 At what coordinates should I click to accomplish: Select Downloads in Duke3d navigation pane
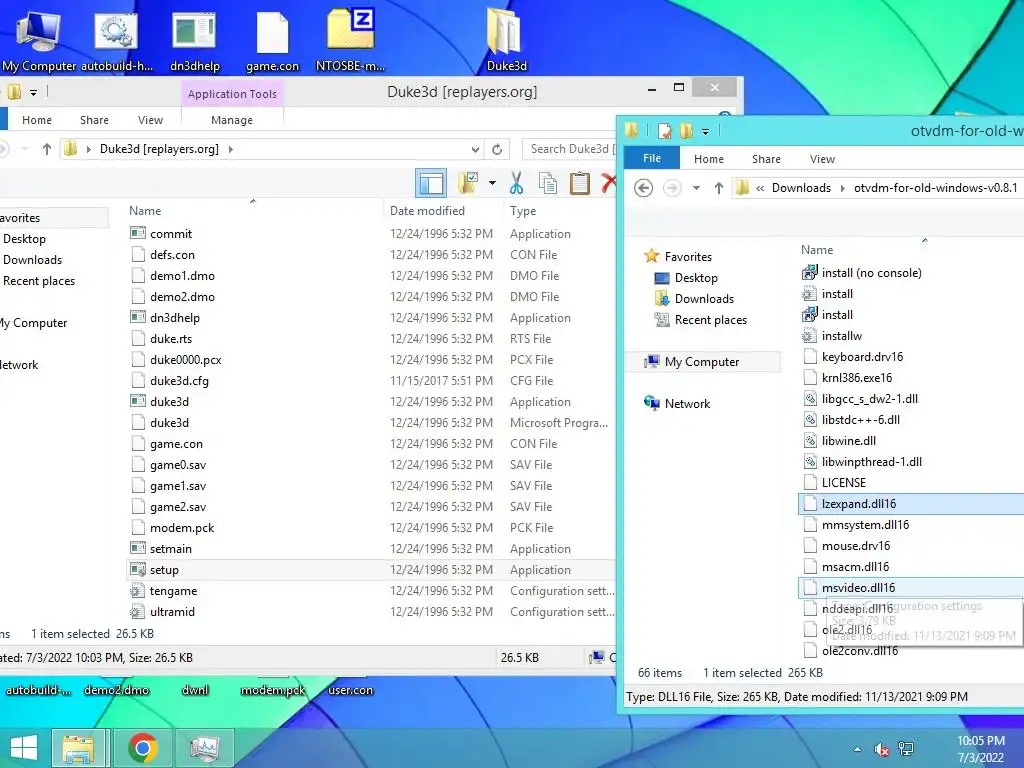click(x=33, y=260)
